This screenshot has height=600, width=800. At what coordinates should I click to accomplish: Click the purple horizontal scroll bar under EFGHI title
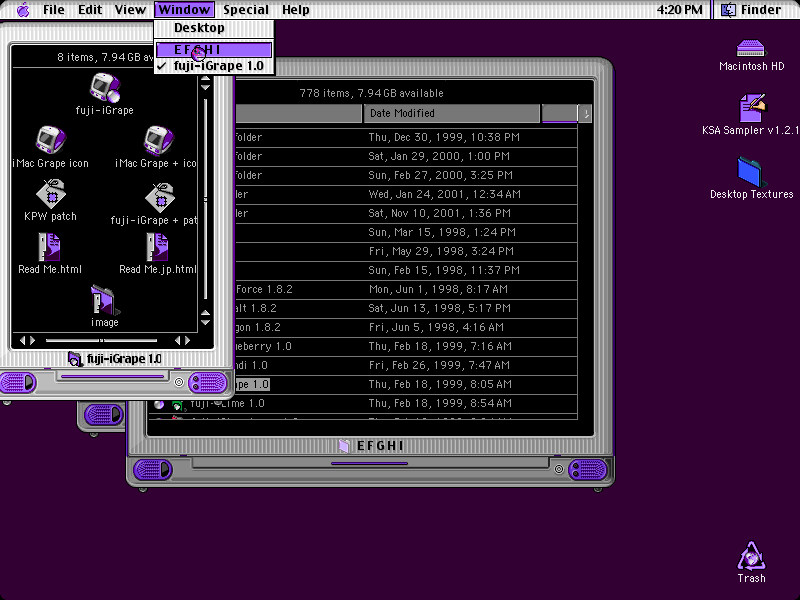tap(369, 463)
